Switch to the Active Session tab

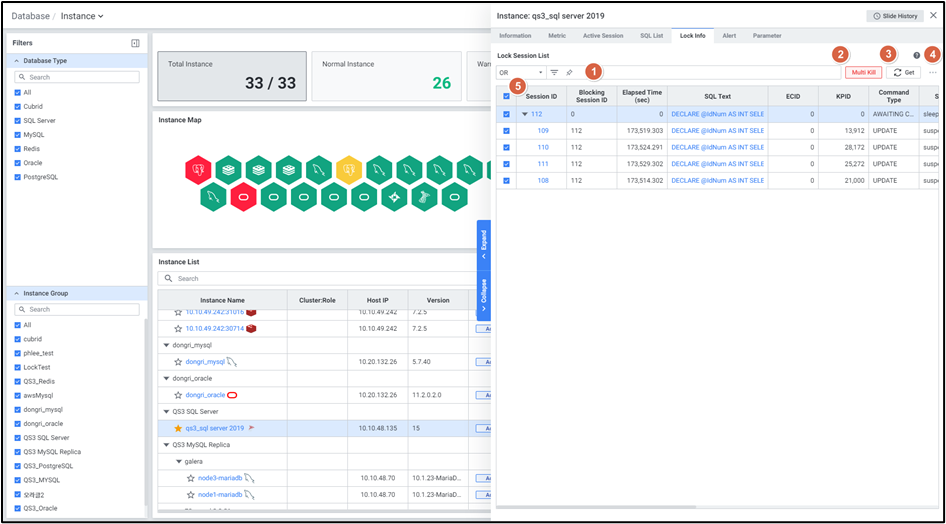click(x=602, y=35)
